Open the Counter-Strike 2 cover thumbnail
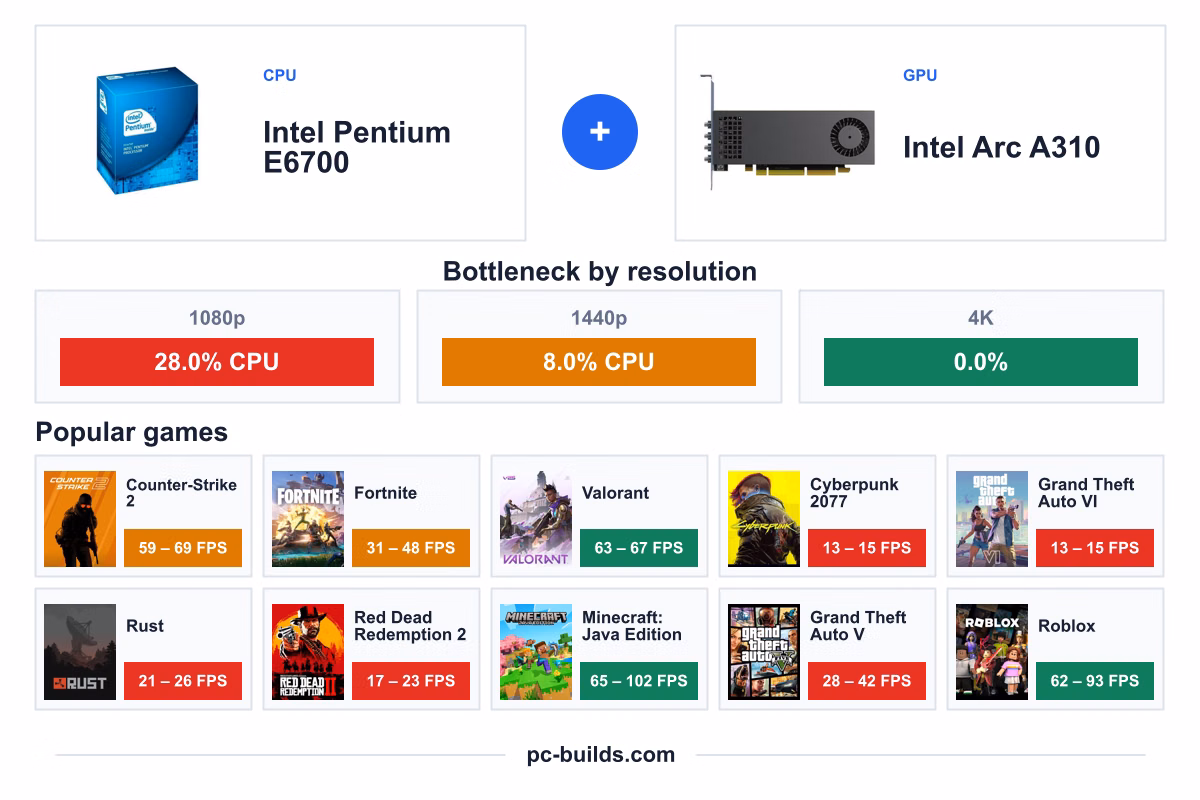The image size is (1200, 800). [80, 519]
